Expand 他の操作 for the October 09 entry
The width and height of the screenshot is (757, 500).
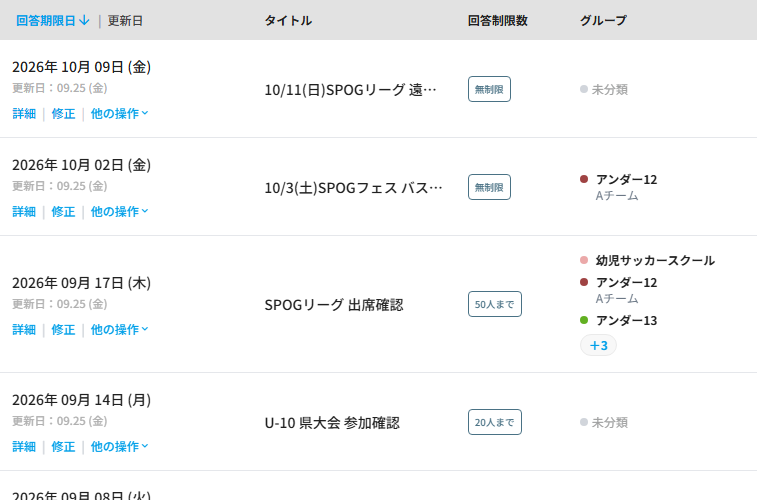(x=119, y=113)
